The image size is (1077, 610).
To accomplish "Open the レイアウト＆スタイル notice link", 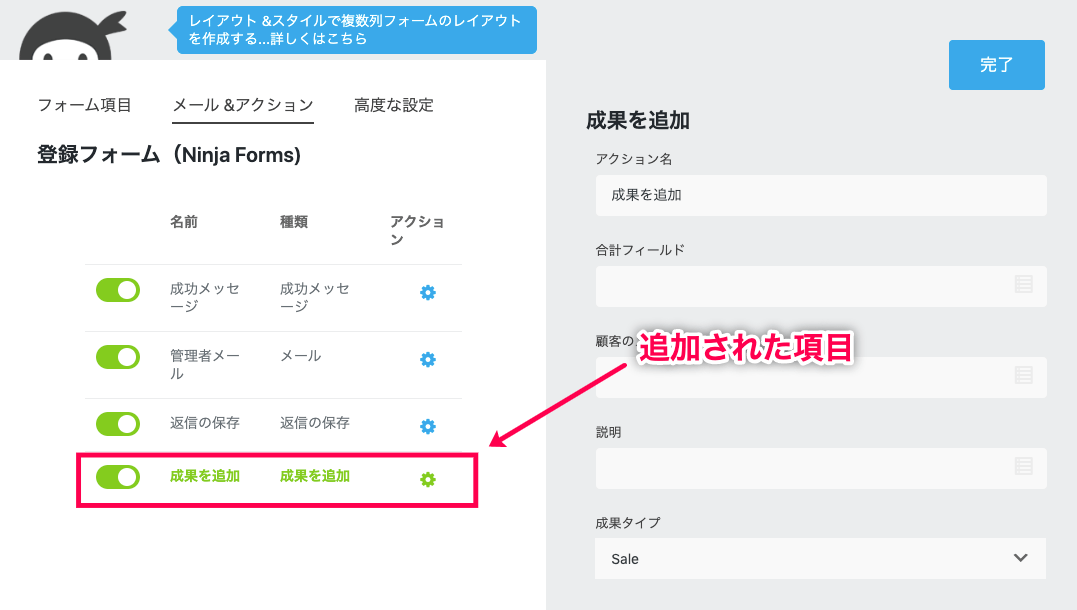I will 356,30.
